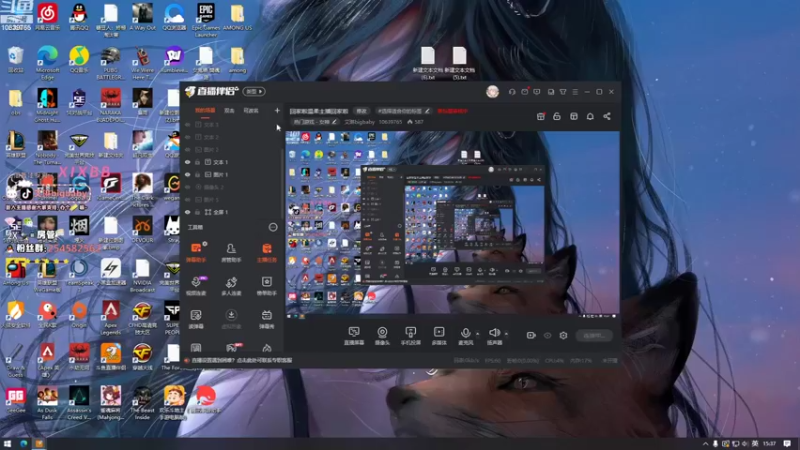This screenshot has width=800, height=450.
Task: Select the 文本 1 source row
Action: pos(231,162)
